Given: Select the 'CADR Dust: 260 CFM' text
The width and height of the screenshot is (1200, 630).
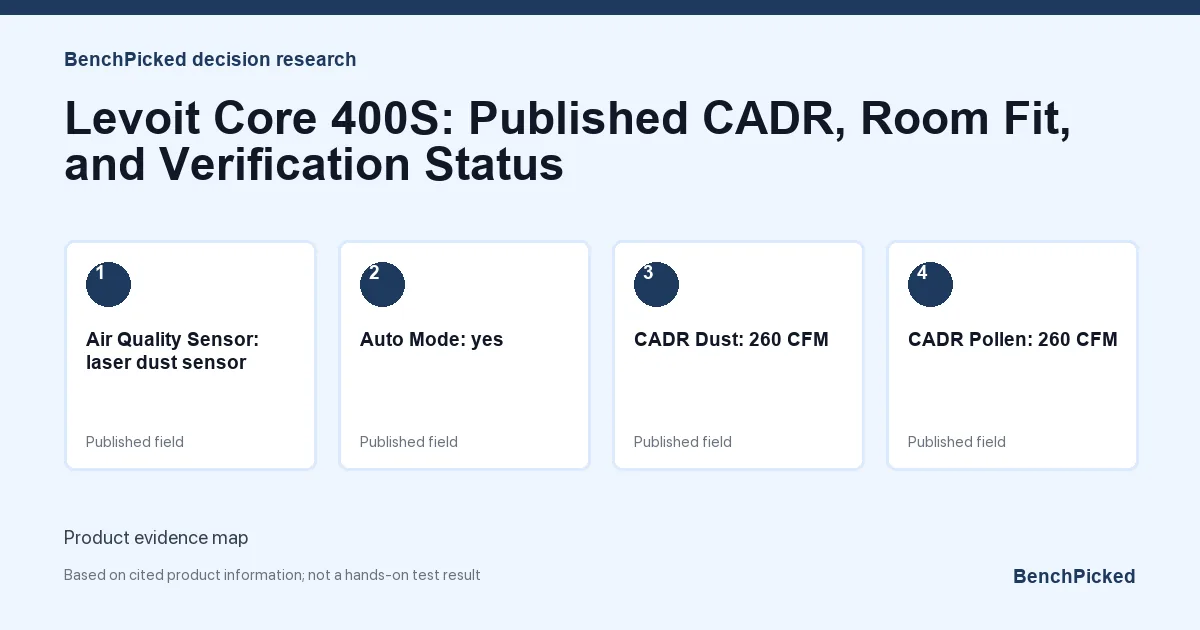Looking at the screenshot, I should tap(731, 340).
